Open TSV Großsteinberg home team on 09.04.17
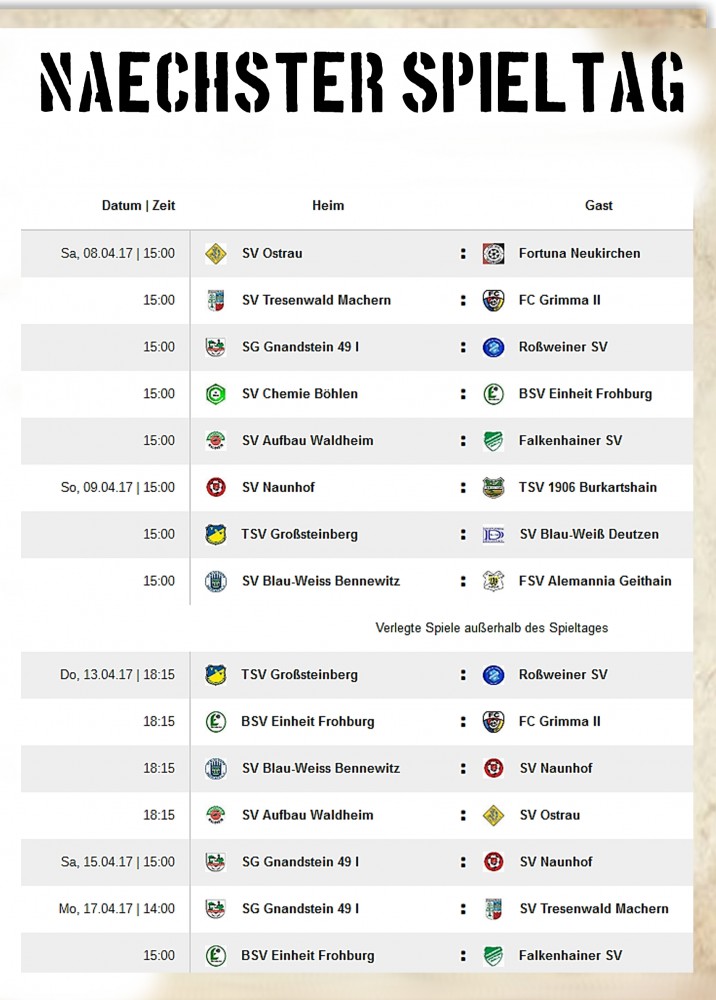The width and height of the screenshot is (716, 1000). point(300,534)
